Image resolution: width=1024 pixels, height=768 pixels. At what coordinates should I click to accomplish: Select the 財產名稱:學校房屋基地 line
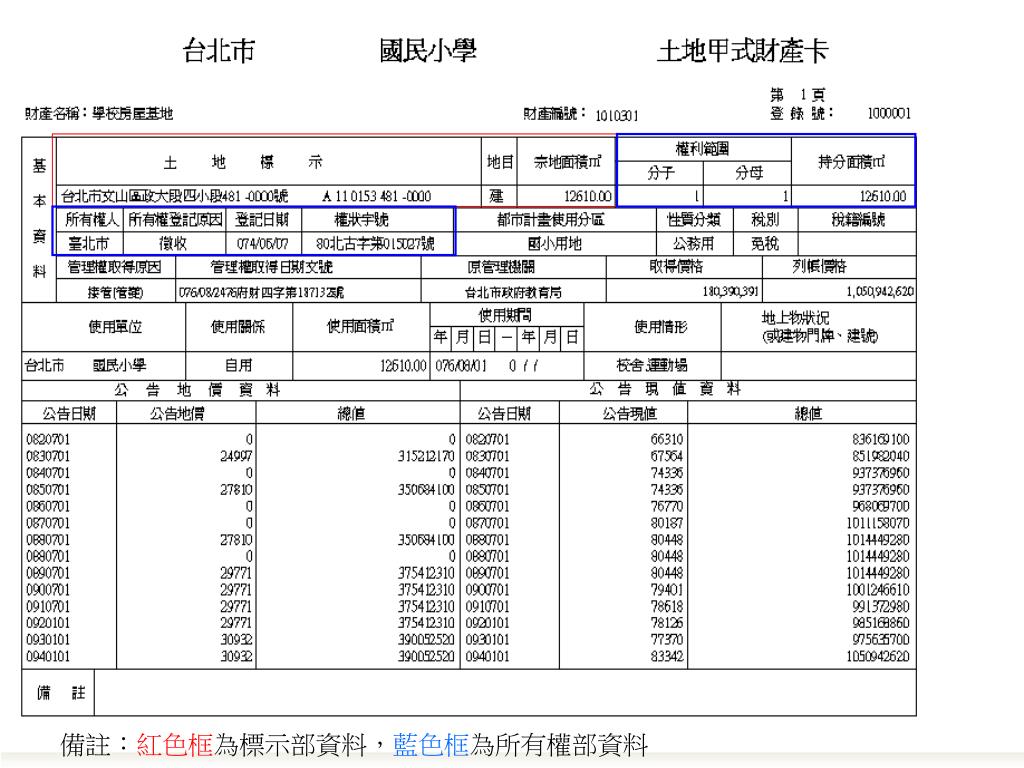point(99,114)
